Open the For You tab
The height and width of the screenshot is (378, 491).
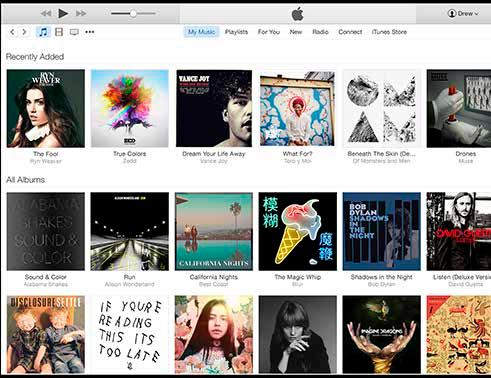pos(269,32)
